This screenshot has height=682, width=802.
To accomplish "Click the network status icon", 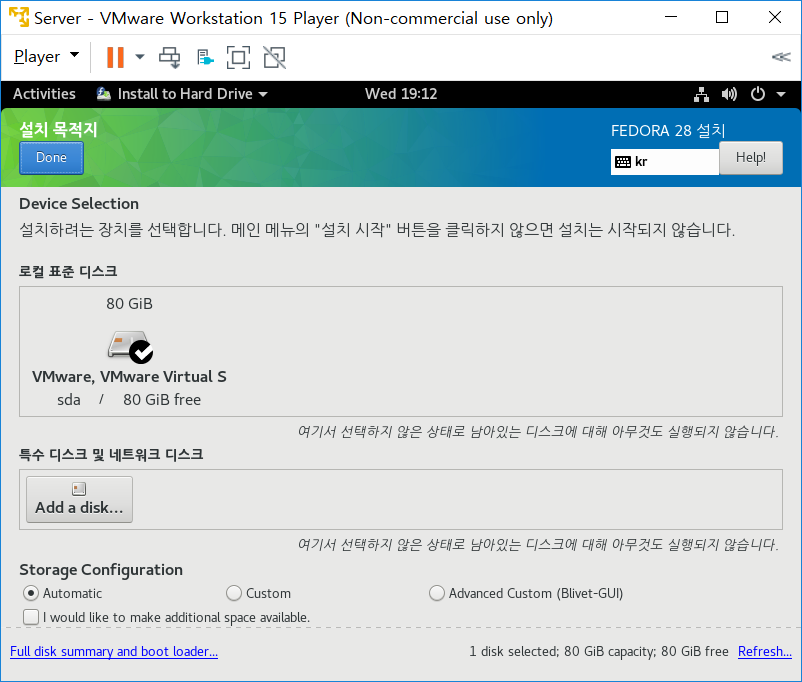I will (701, 94).
